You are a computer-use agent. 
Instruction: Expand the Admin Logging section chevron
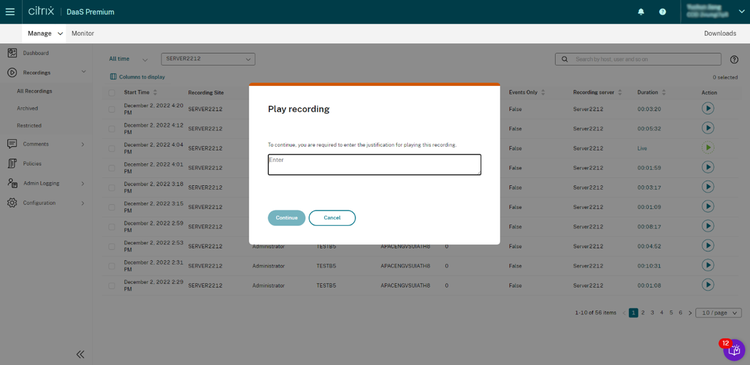coord(83,183)
